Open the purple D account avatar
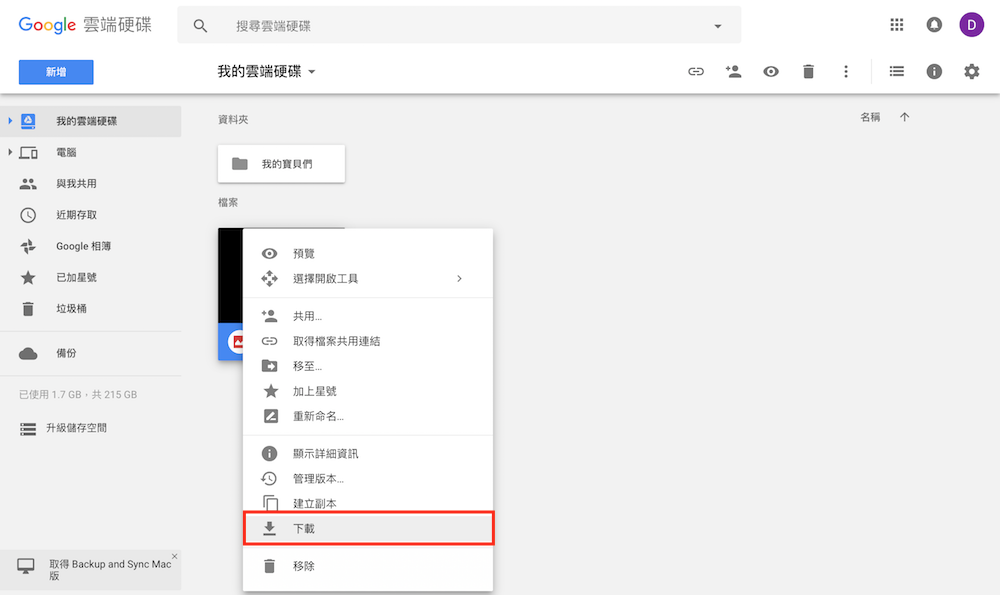1000x595 pixels. pos(971,25)
